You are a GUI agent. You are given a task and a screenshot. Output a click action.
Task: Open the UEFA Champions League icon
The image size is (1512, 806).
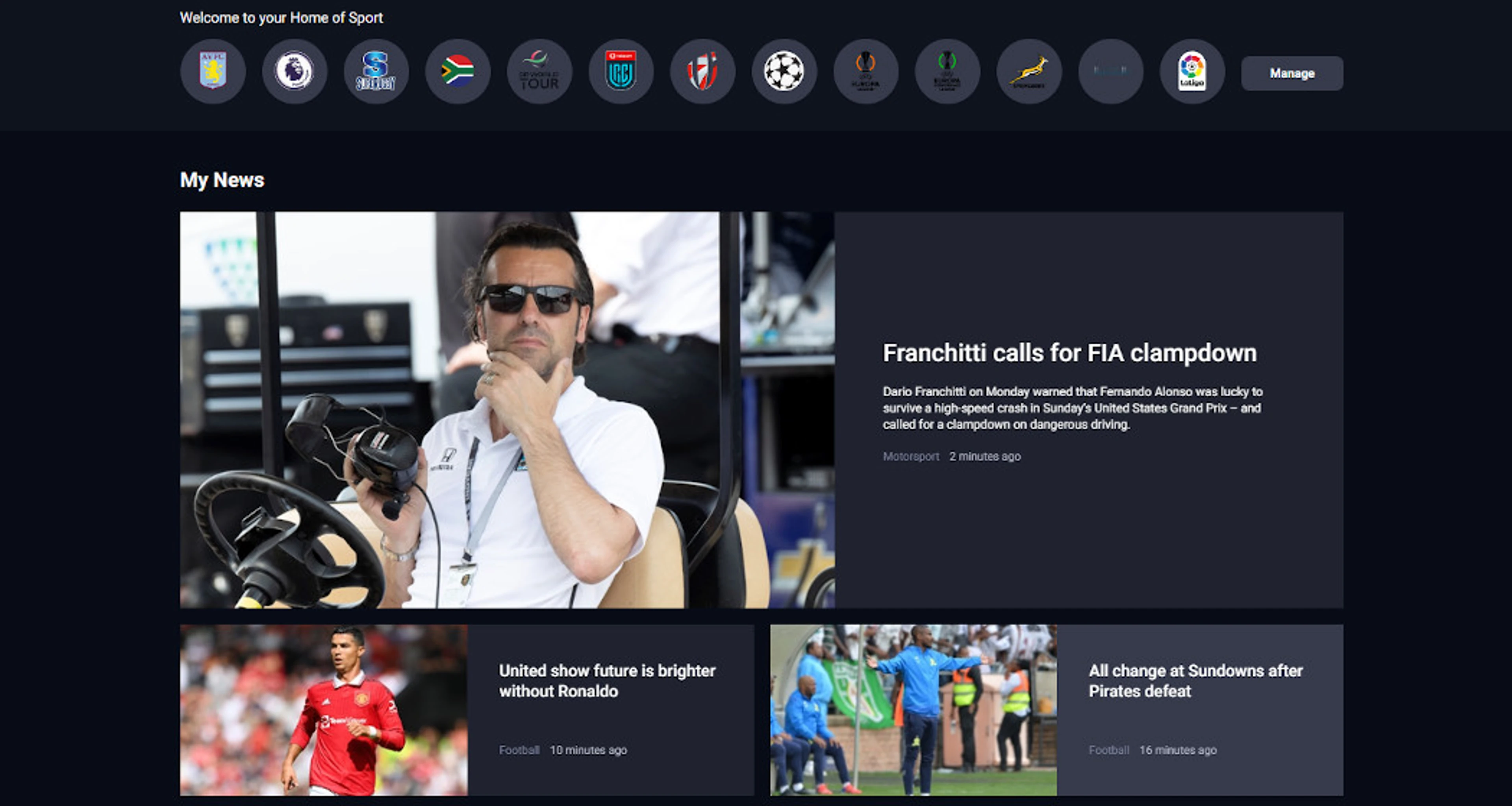(784, 71)
